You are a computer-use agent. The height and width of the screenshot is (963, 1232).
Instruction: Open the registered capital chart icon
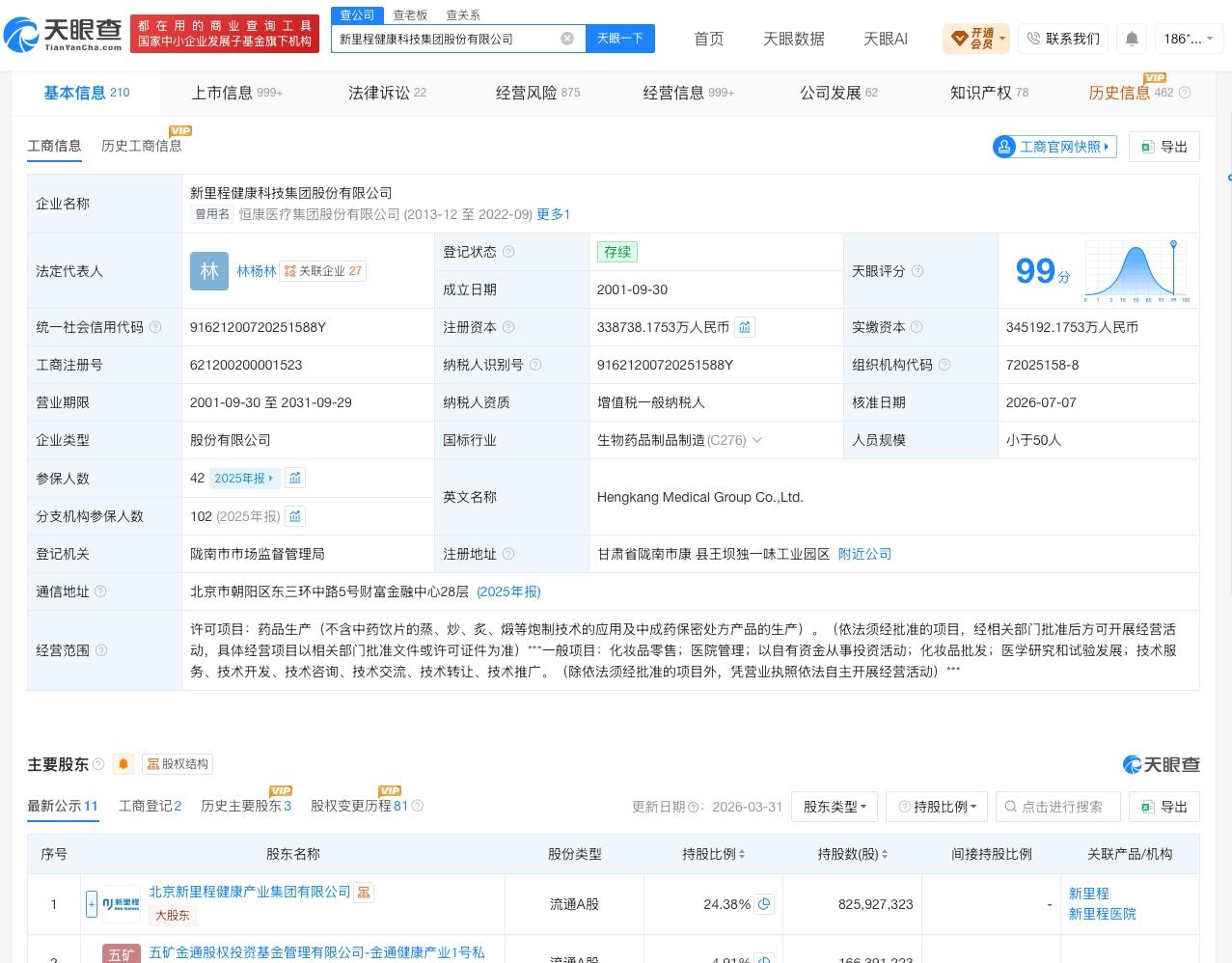click(745, 327)
